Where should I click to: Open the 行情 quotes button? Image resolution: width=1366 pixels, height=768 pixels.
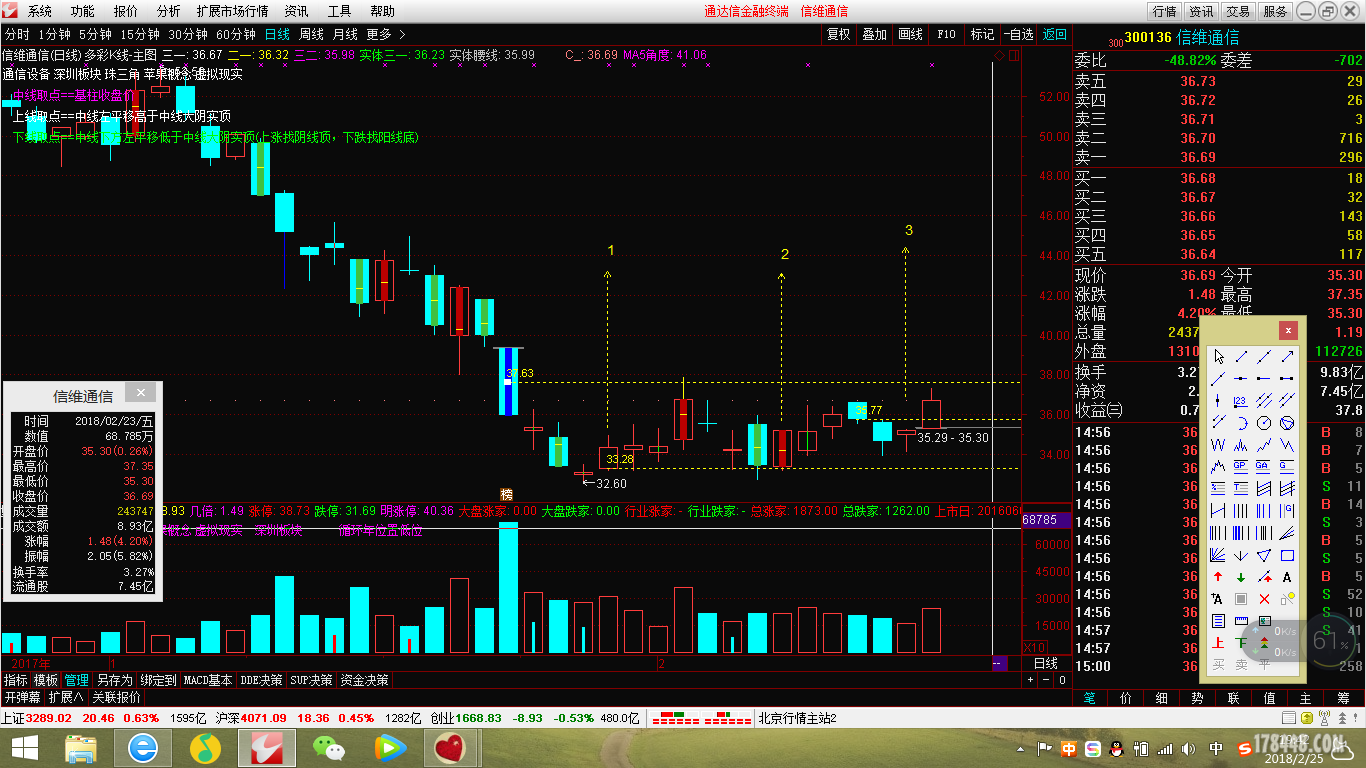(x=1164, y=11)
